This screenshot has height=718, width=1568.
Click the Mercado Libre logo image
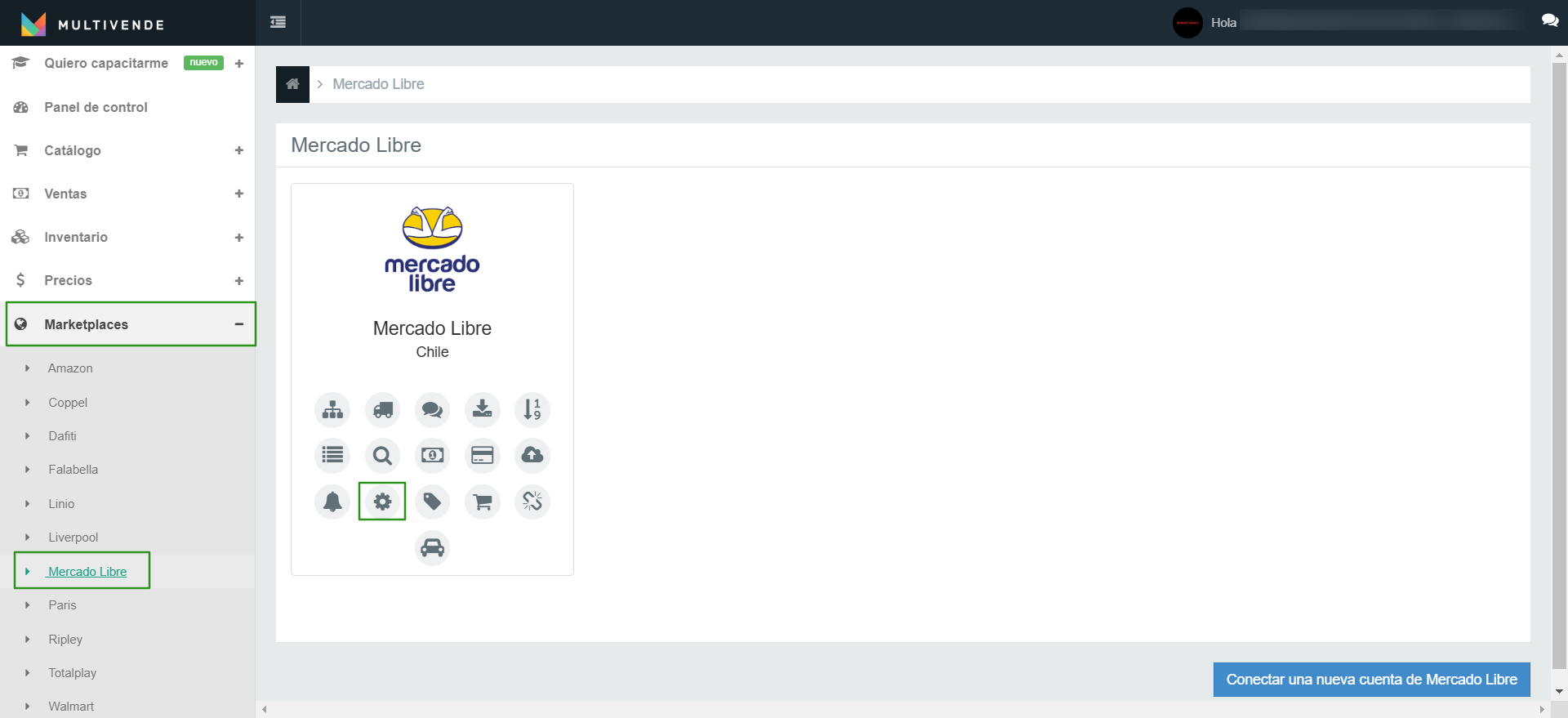(432, 249)
